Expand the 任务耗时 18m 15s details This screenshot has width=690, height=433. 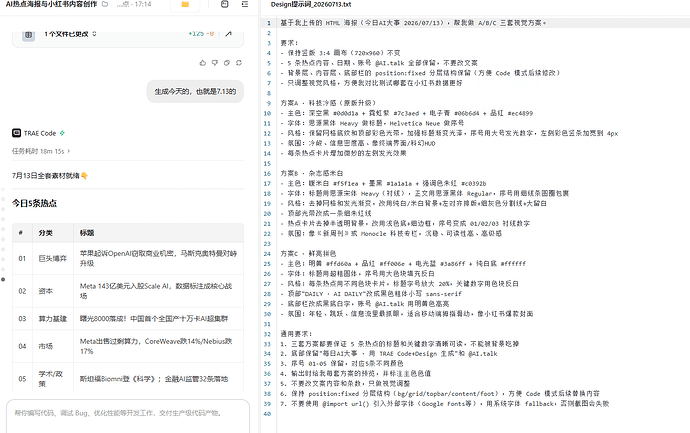point(41,151)
